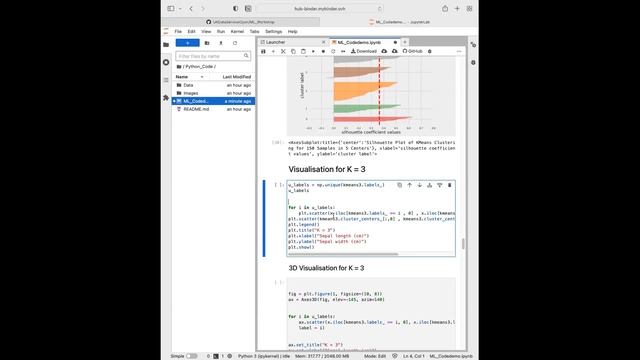The width and height of the screenshot is (640, 360).
Task: Click the notebook vertical scrollbar thumb
Action: [x=463, y=244]
